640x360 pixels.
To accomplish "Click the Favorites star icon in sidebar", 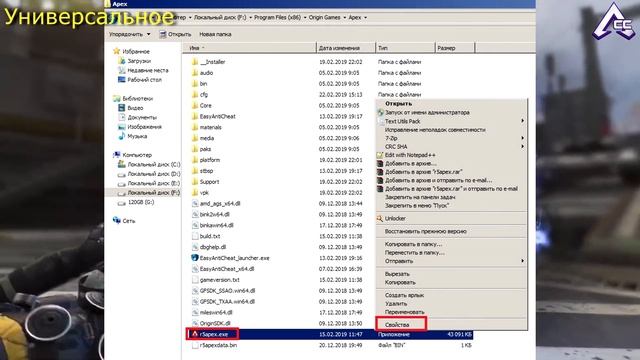I will click(x=117, y=51).
